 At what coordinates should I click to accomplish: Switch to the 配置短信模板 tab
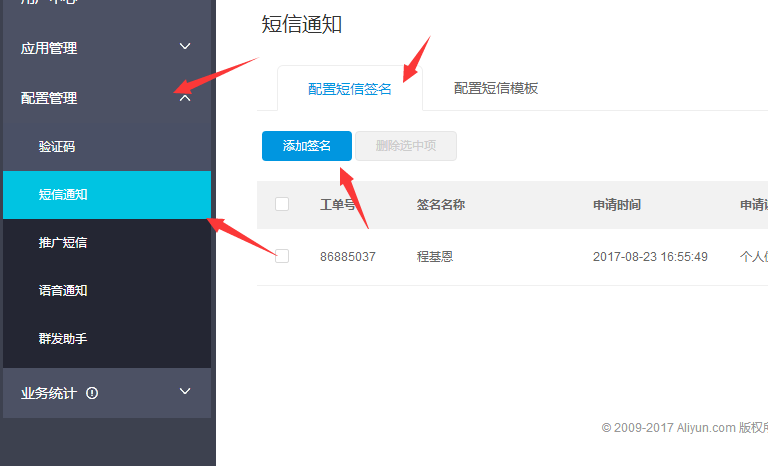[496, 88]
